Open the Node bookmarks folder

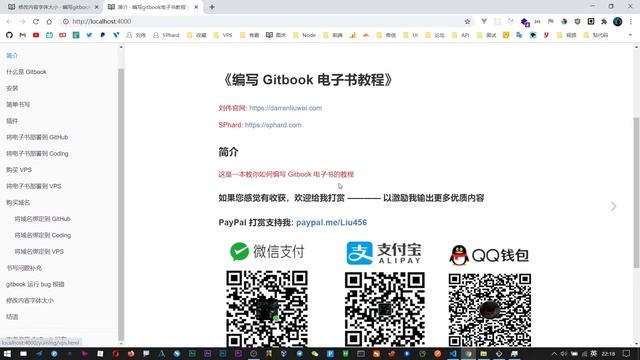[x=304, y=35]
